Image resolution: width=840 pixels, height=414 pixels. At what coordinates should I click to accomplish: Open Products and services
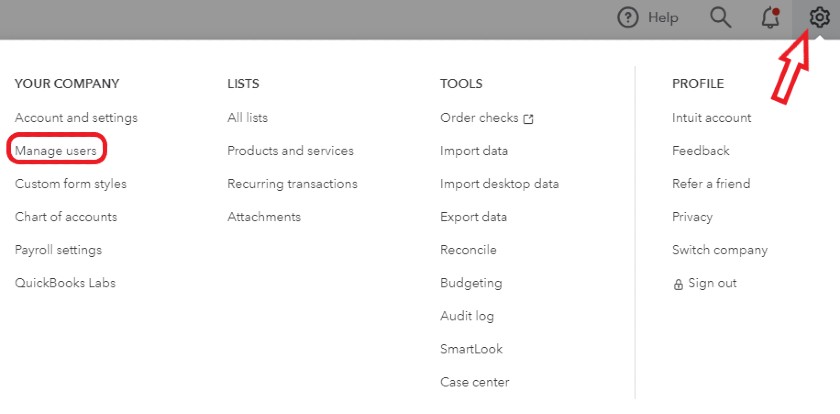(x=290, y=151)
